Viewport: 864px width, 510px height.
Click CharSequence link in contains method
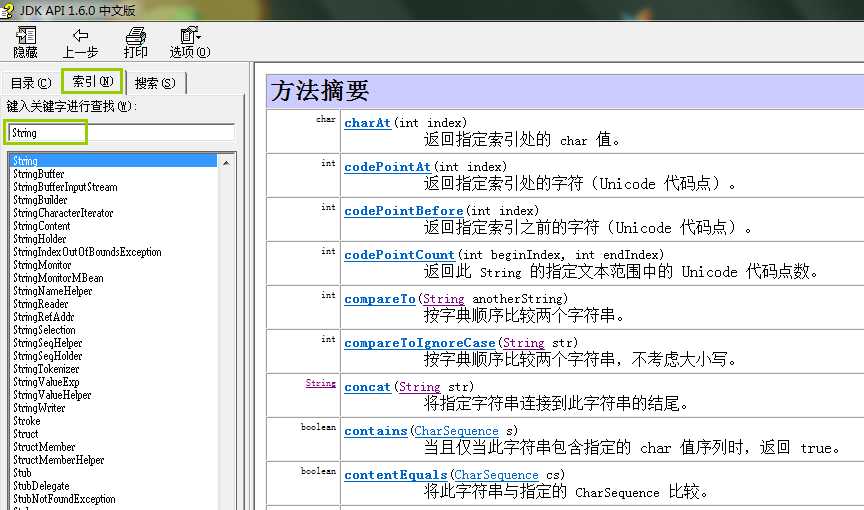tap(456, 431)
